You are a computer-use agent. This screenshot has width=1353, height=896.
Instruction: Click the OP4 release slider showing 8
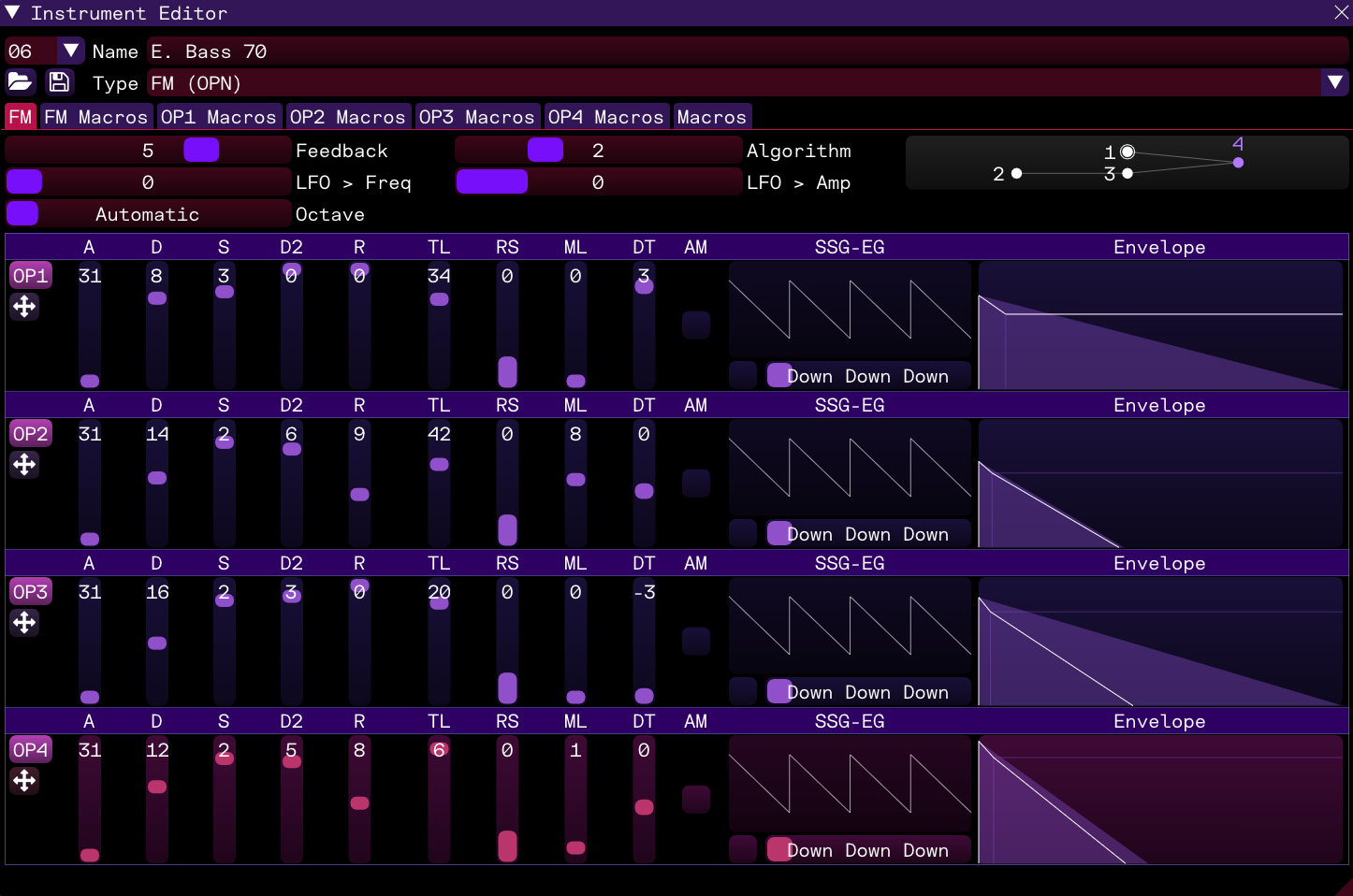(359, 800)
